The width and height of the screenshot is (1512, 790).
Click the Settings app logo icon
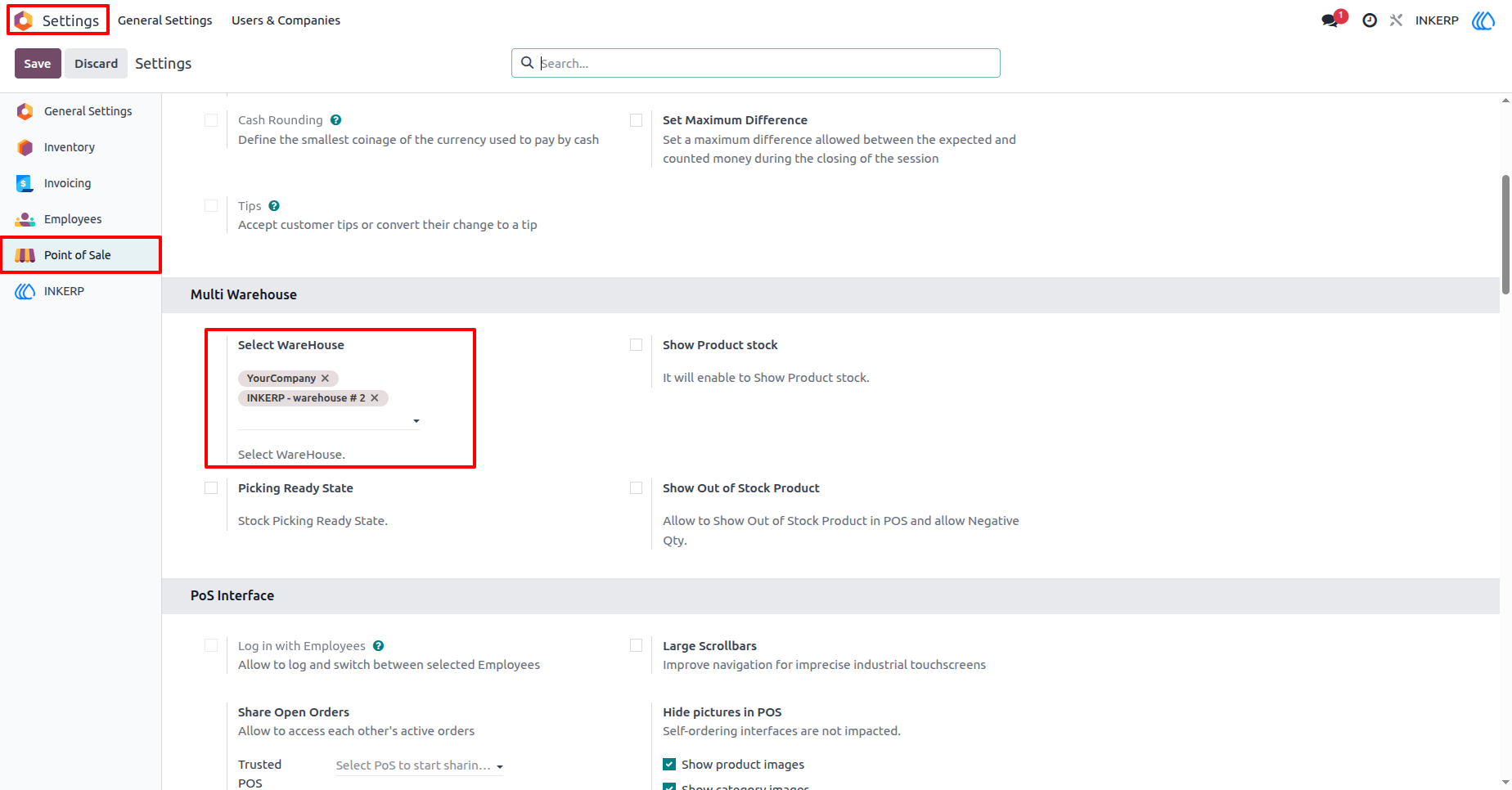click(x=24, y=20)
